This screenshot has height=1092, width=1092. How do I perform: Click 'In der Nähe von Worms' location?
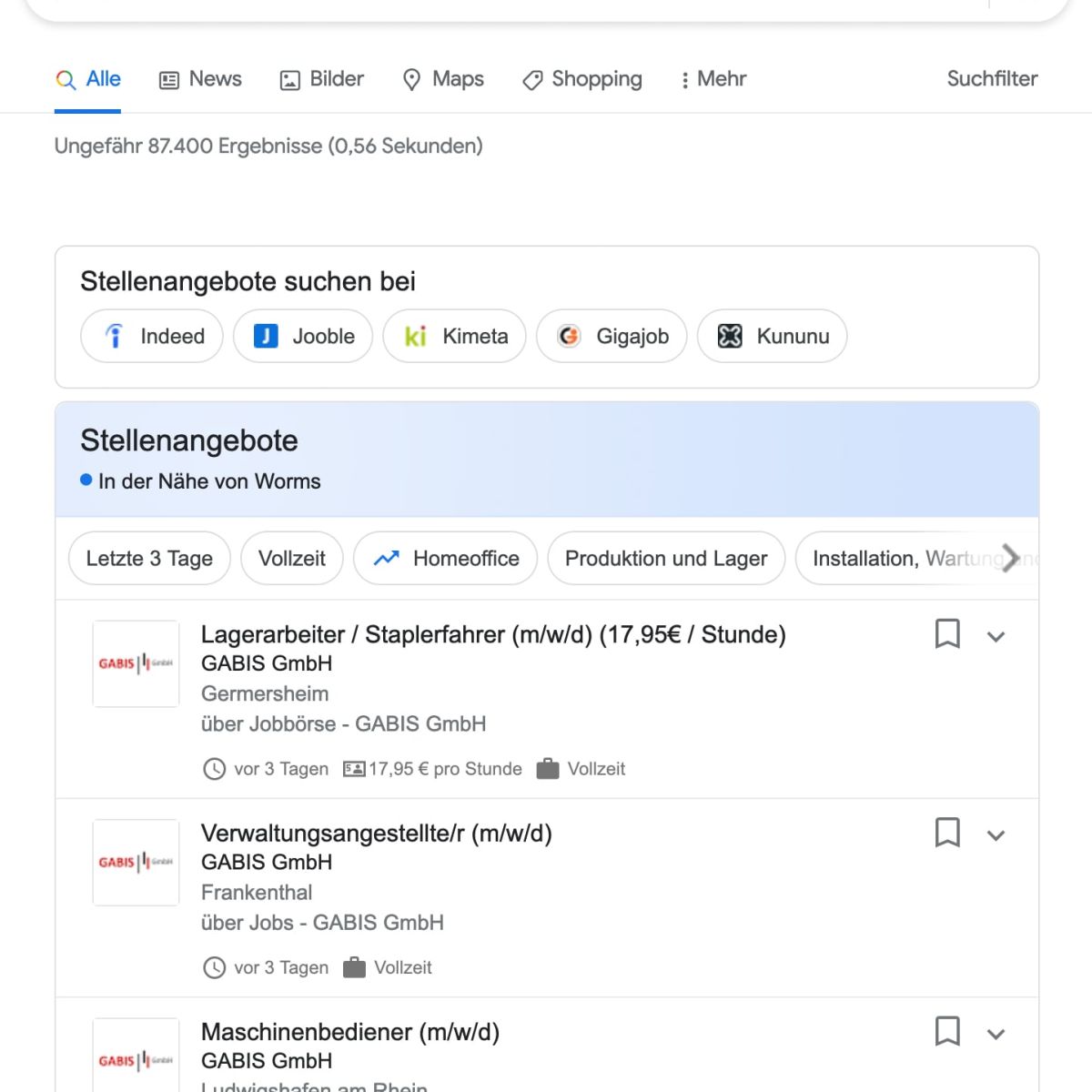[x=209, y=481]
